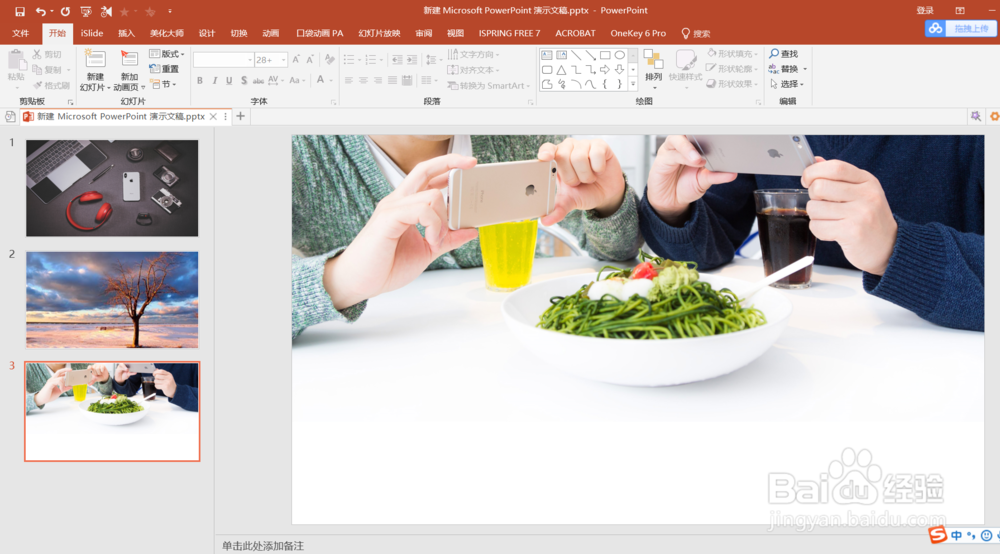This screenshot has width=1000, height=554.
Task: Switch to the iSlide tab
Action: point(92,33)
